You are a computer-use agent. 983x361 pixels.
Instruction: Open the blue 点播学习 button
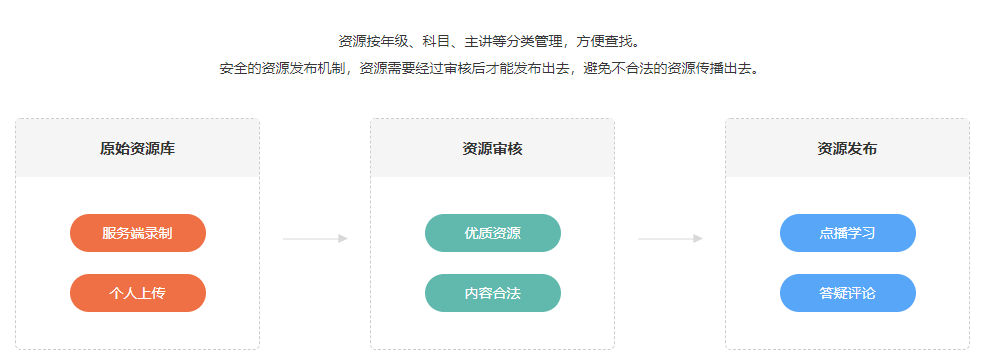[848, 233]
